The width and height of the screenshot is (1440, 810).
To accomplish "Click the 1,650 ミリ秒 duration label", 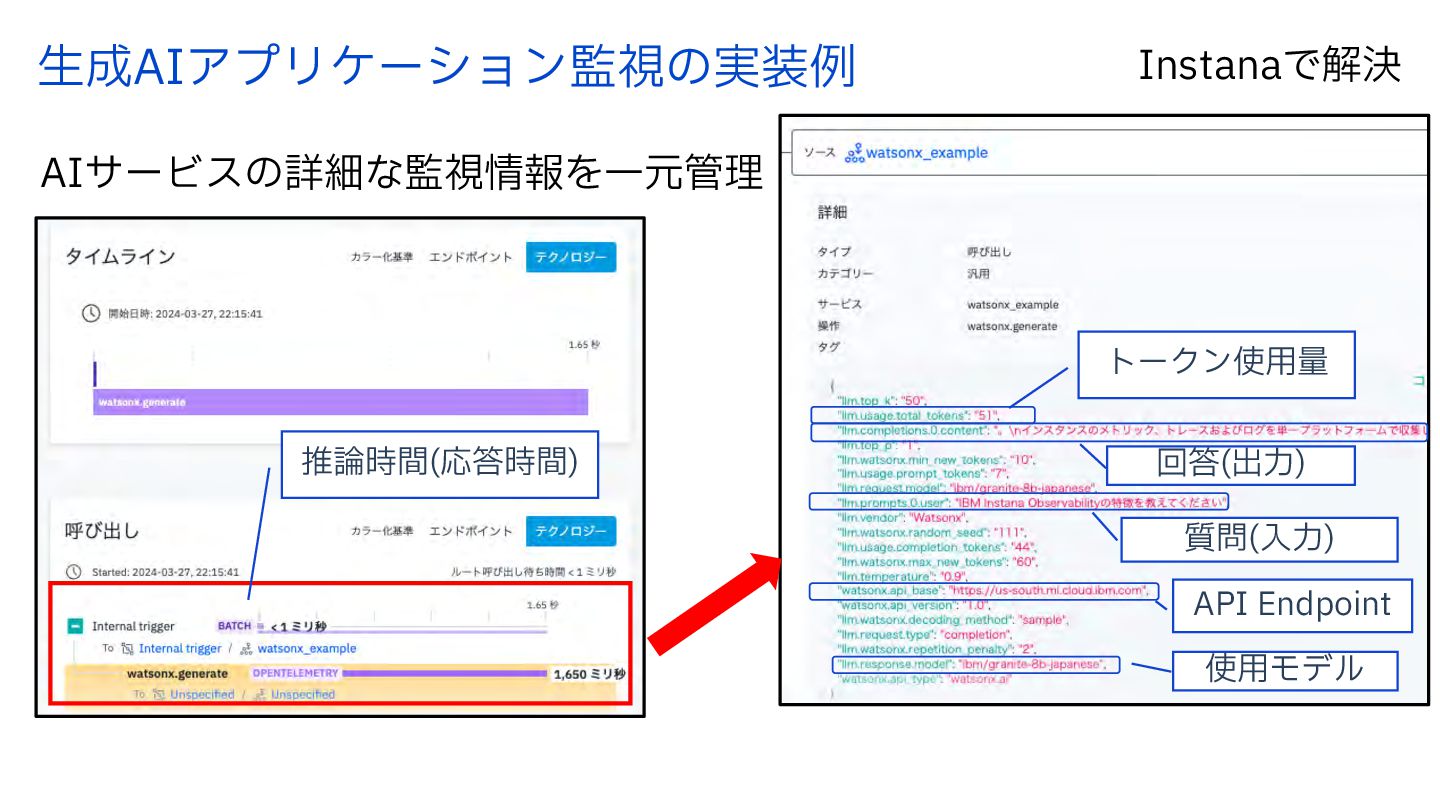I will coord(589,674).
